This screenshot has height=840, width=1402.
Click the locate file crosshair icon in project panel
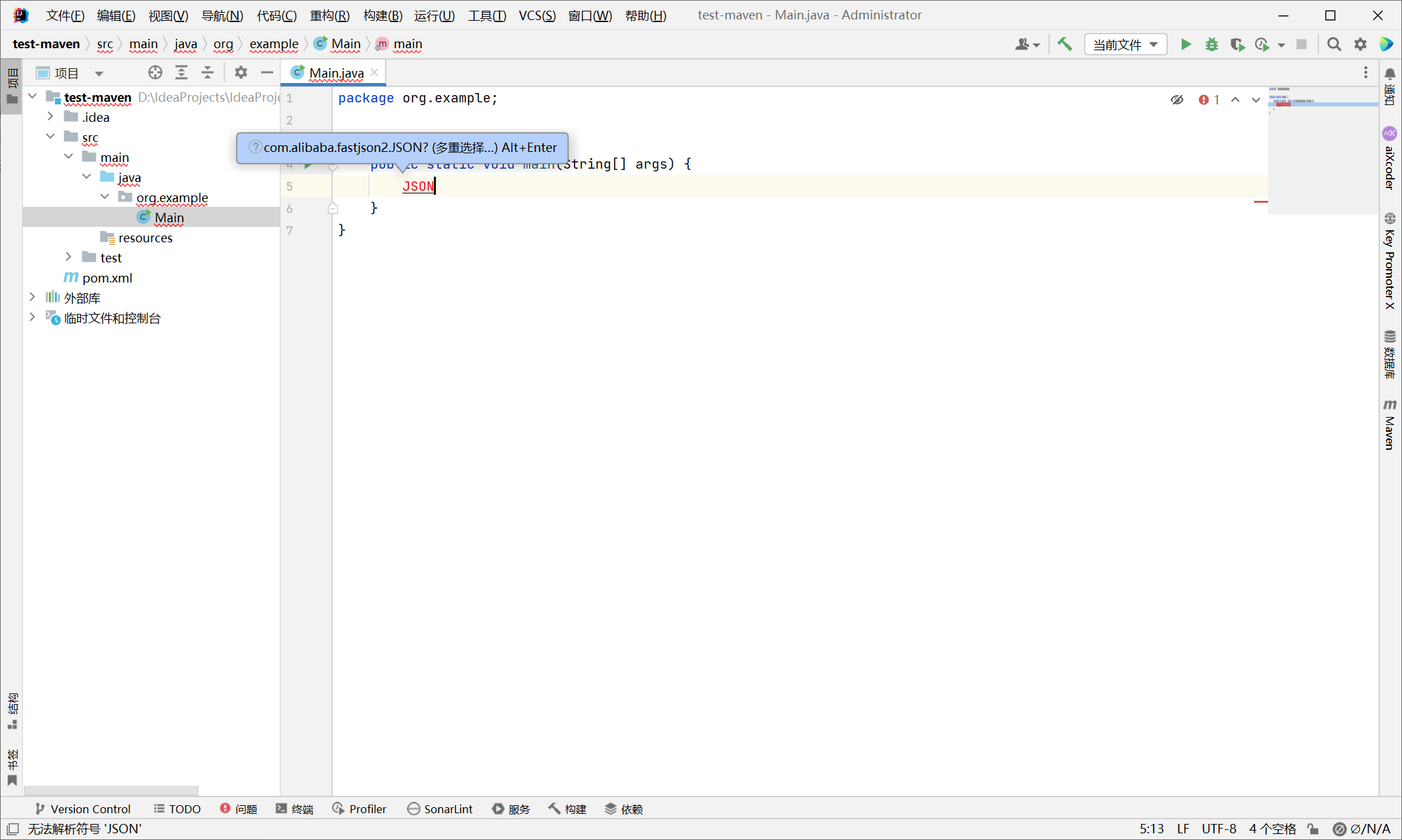[155, 72]
